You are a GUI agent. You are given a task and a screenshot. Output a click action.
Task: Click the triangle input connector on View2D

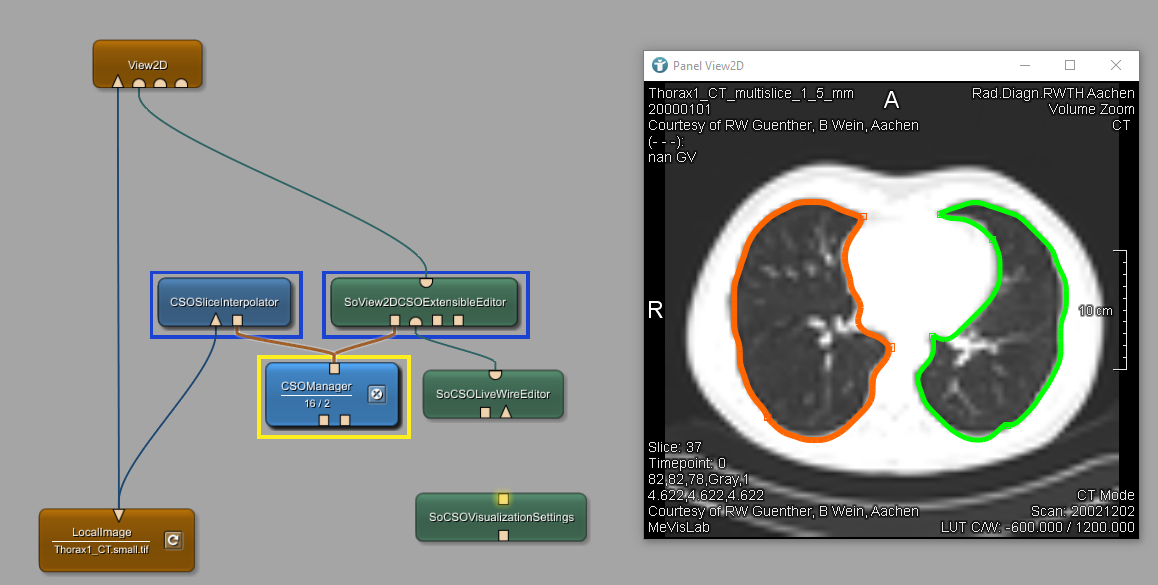[118, 82]
